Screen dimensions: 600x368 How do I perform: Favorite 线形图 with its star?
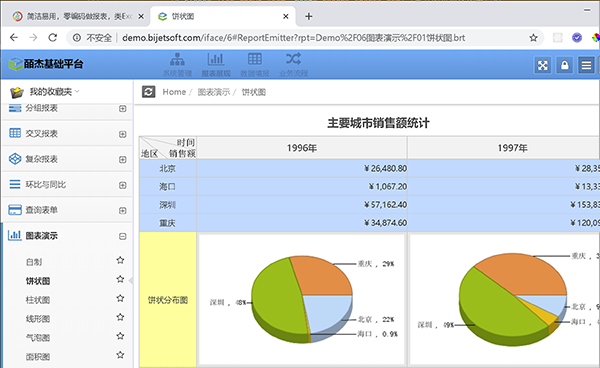point(120,317)
